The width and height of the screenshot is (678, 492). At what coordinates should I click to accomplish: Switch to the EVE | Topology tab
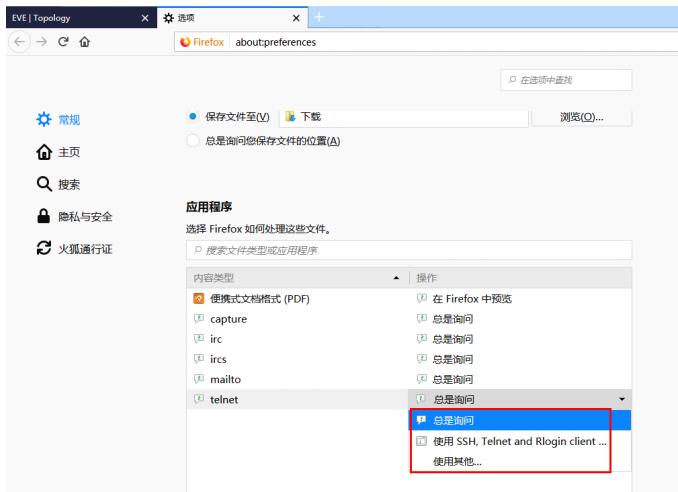point(81,18)
